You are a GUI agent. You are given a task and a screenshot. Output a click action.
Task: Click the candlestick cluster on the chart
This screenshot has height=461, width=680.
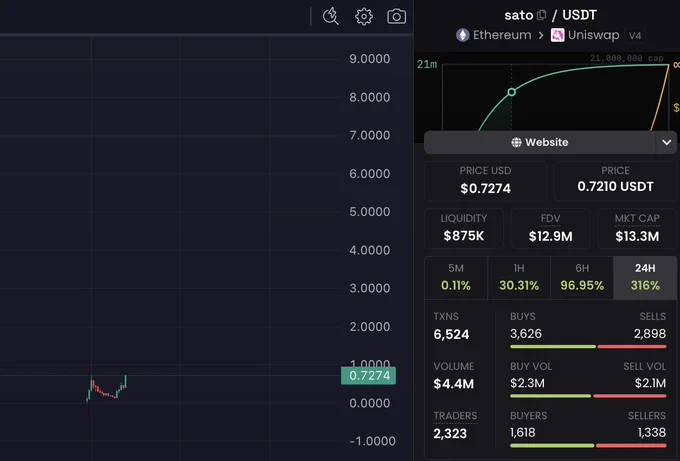(107, 389)
